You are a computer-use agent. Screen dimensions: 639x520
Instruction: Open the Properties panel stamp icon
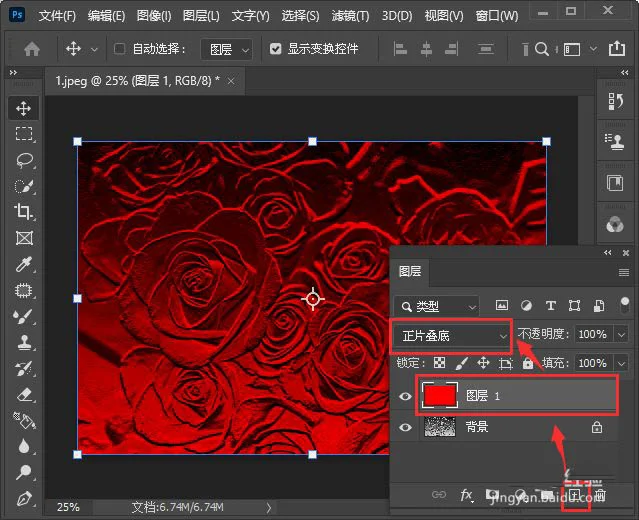(615, 141)
